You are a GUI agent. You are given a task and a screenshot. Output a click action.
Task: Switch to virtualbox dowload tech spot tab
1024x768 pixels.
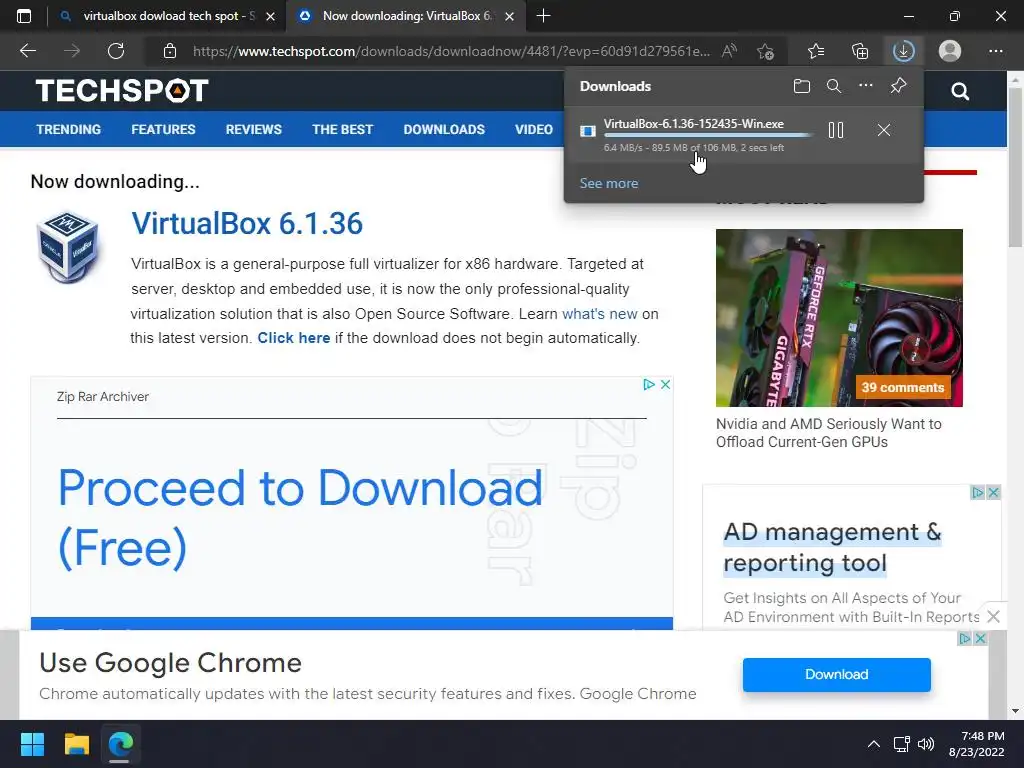pos(168,16)
